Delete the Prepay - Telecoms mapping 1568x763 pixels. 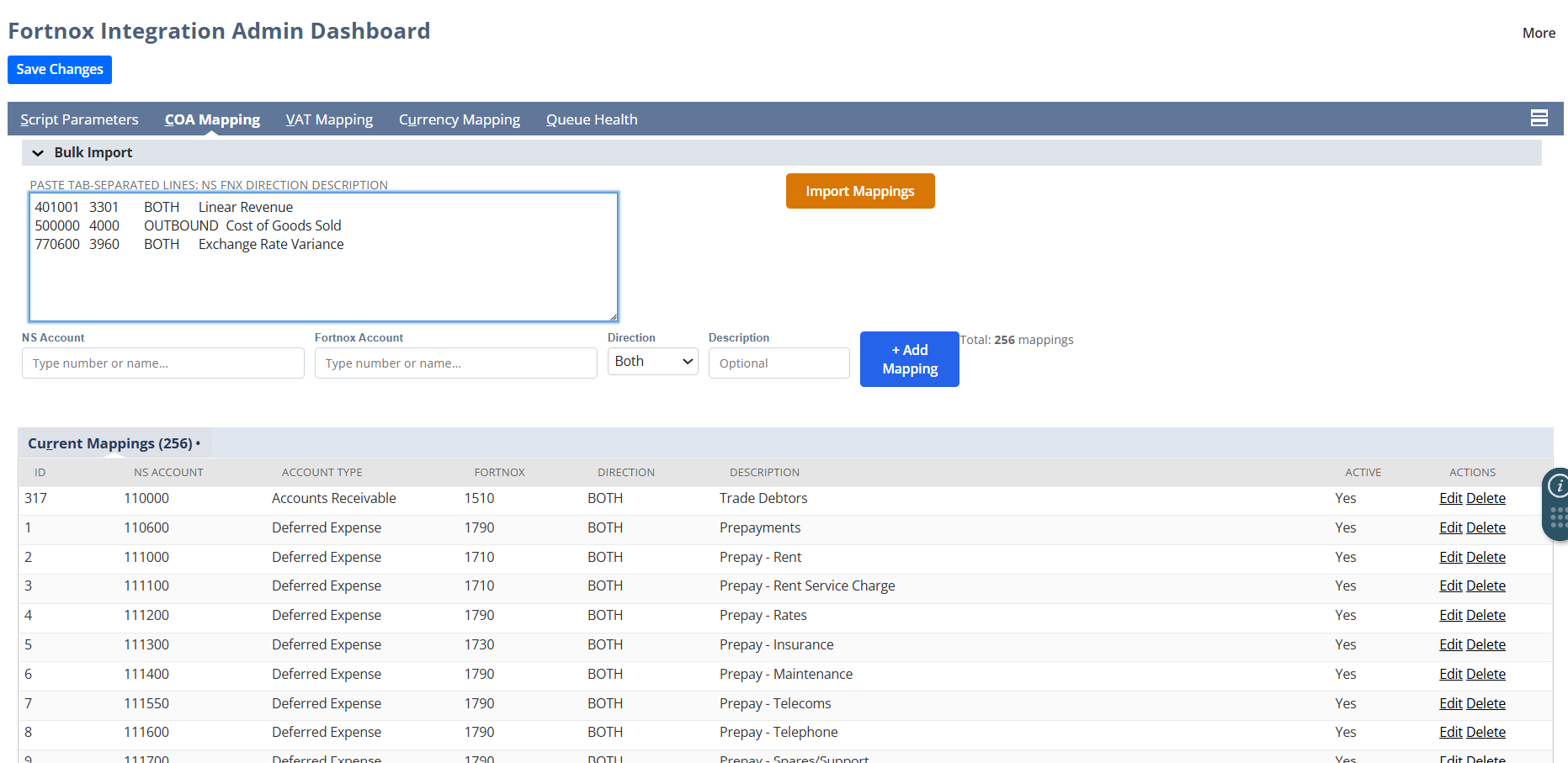tap(1486, 703)
